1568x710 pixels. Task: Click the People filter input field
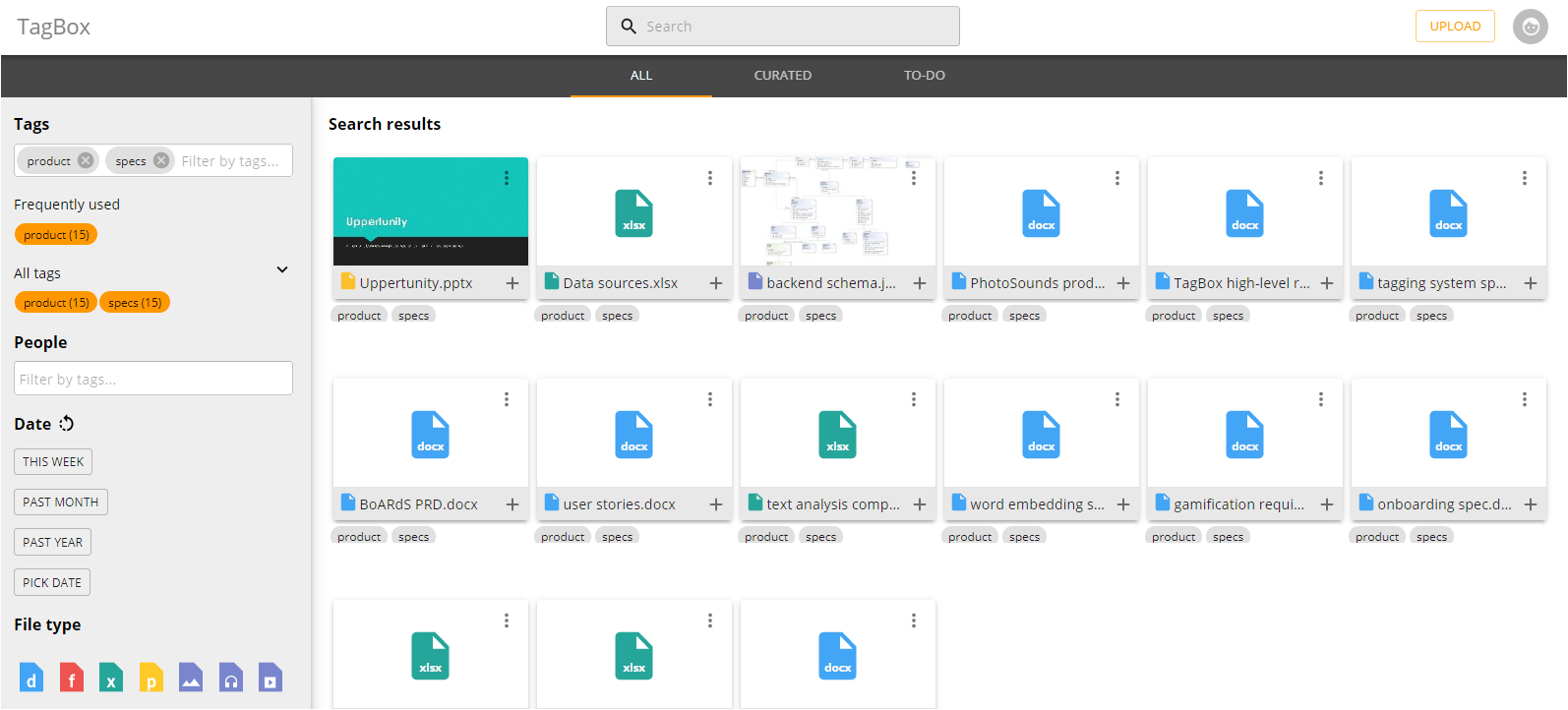click(153, 379)
